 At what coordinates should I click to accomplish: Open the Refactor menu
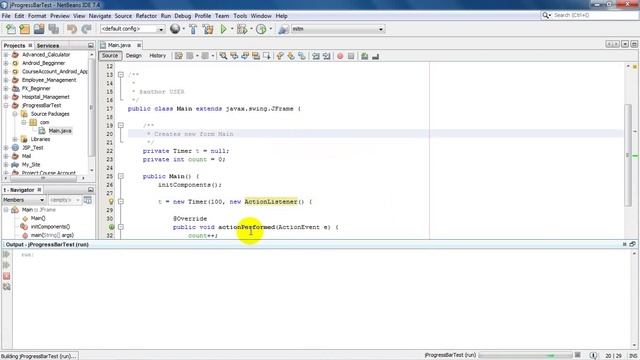[x=146, y=16]
